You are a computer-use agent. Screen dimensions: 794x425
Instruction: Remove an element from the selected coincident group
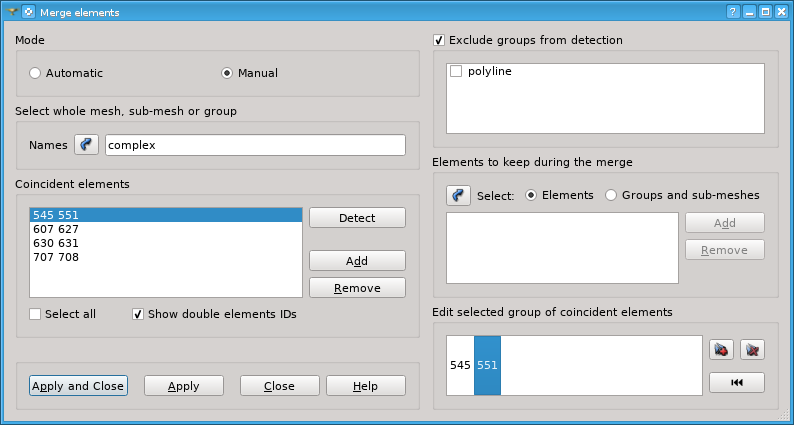click(752, 350)
